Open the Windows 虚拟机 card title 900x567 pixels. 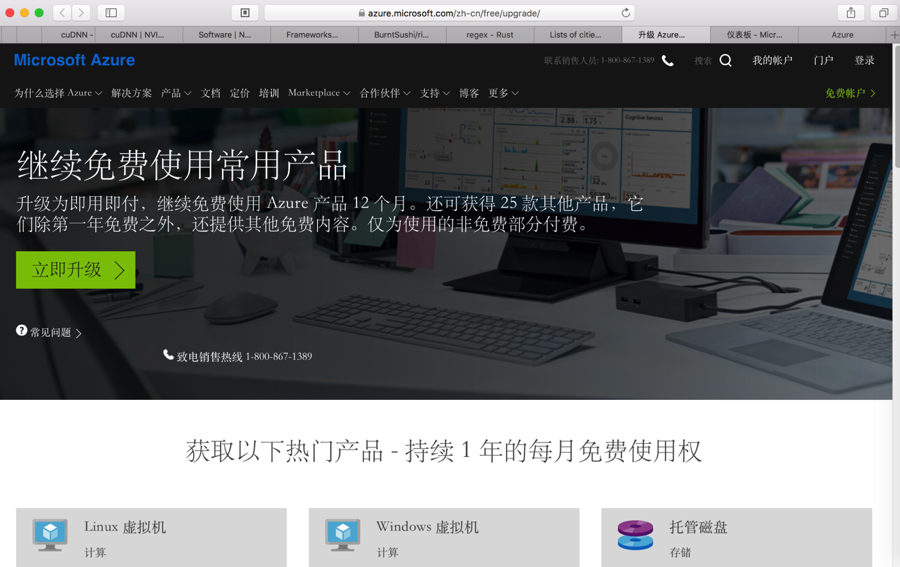[x=428, y=527]
